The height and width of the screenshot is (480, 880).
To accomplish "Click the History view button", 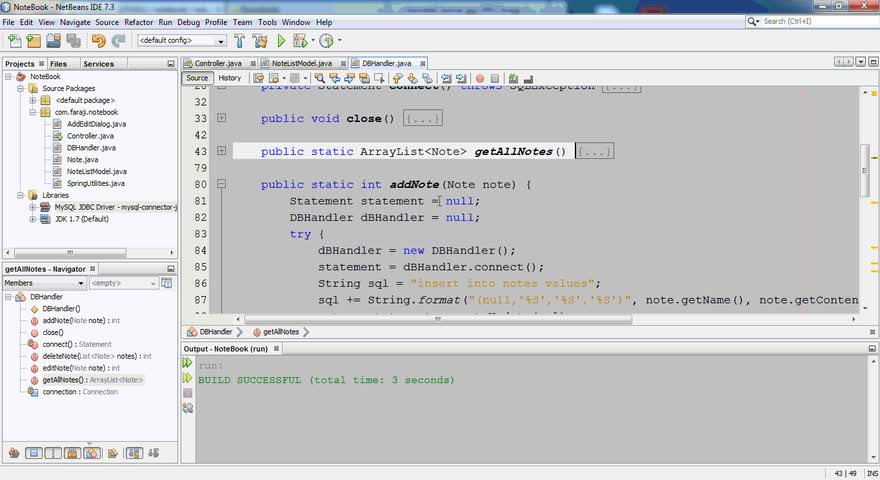I will 230,78.
